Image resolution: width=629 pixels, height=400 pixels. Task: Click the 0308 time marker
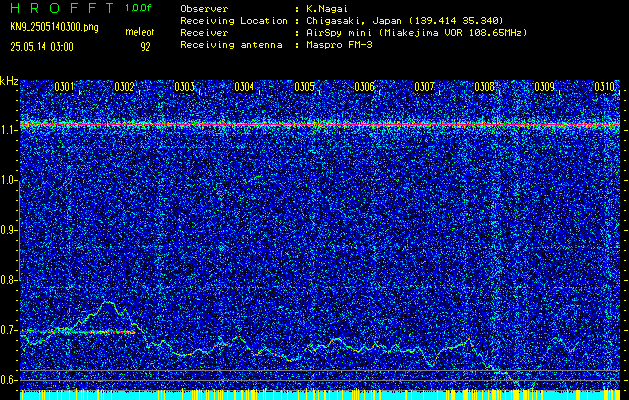tap(484, 87)
